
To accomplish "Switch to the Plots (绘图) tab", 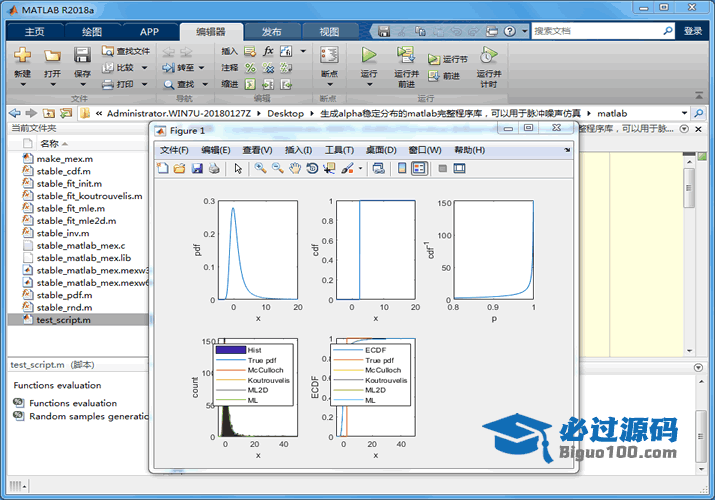I will pos(92,31).
